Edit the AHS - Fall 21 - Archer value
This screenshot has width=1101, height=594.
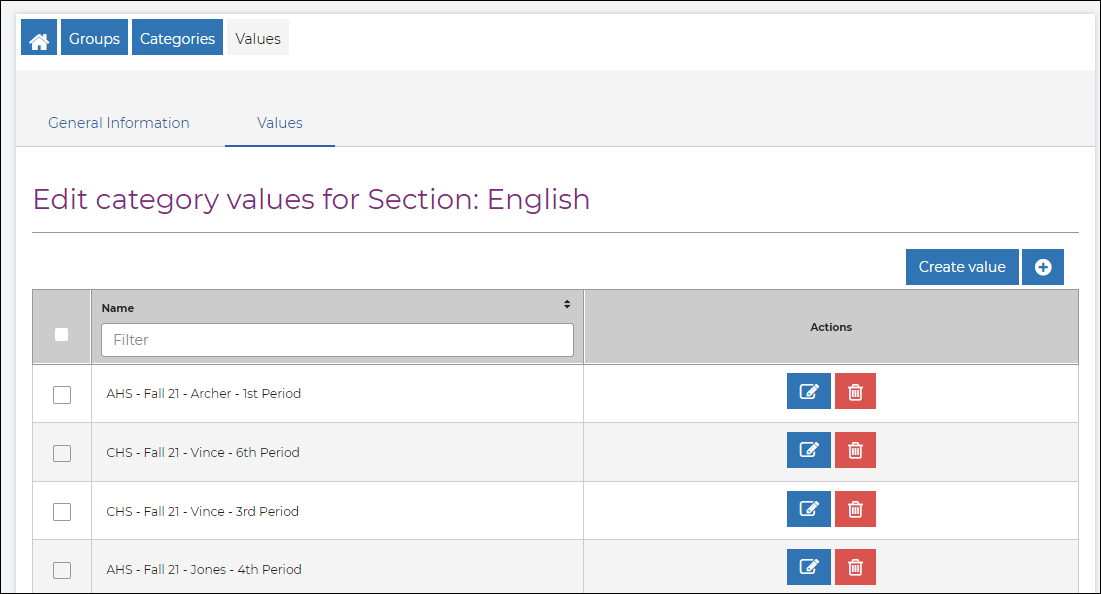[808, 391]
